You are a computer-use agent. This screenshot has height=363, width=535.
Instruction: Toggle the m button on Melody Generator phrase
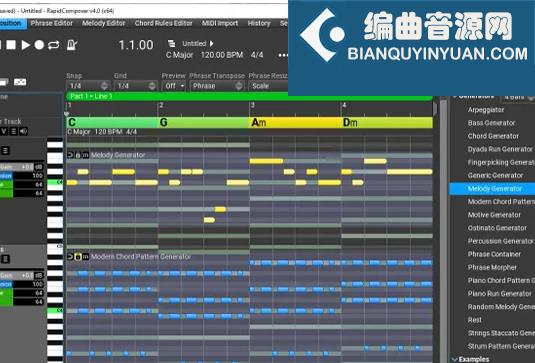85,155
